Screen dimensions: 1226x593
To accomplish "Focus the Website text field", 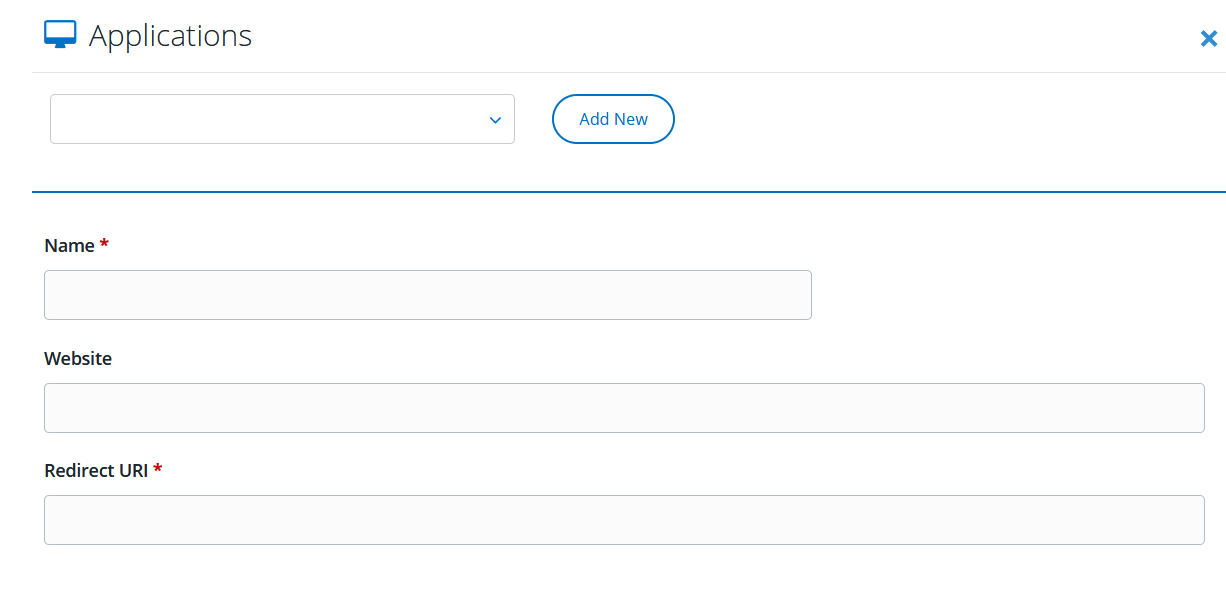I will click(625, 407).
